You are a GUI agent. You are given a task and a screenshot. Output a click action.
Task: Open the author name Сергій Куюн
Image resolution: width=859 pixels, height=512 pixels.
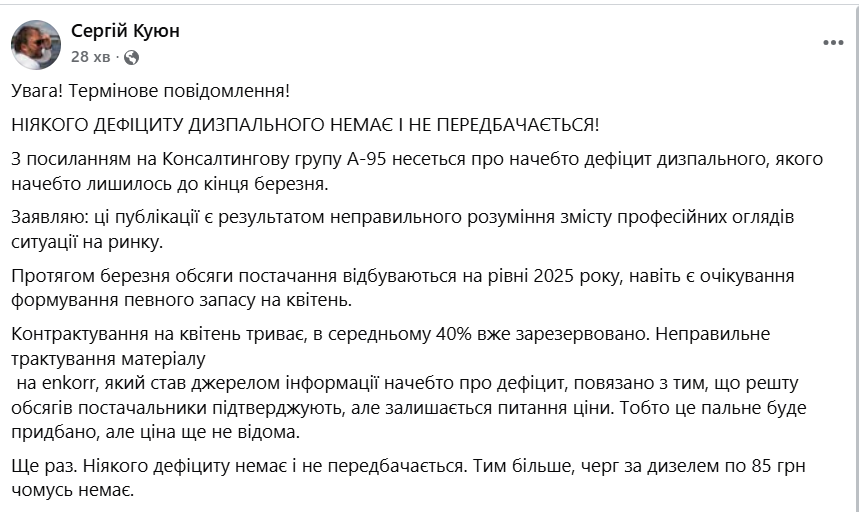pyautogui.click(x=126, y=32)
